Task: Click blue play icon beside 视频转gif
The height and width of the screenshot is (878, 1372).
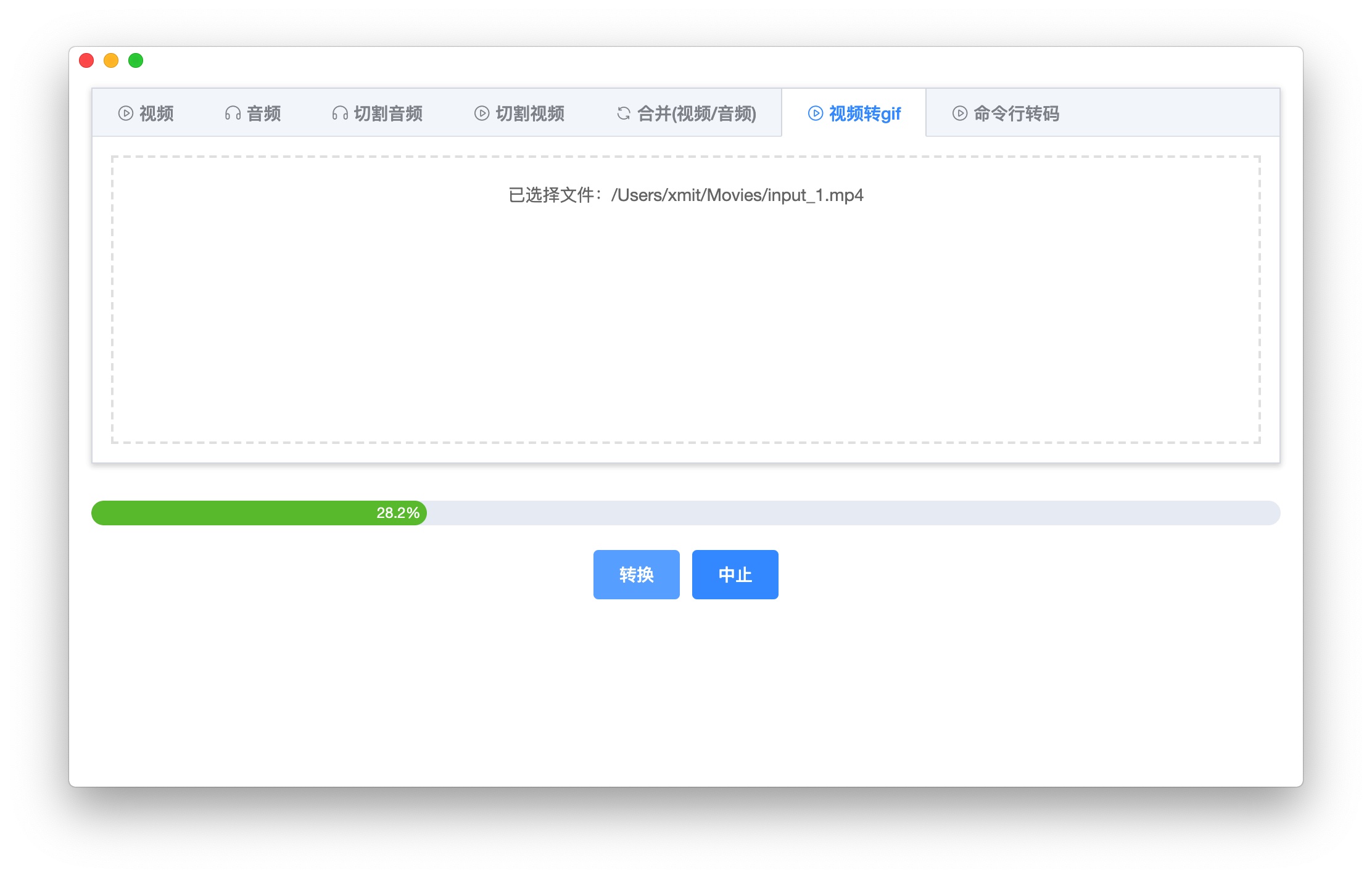Action: 816,113
